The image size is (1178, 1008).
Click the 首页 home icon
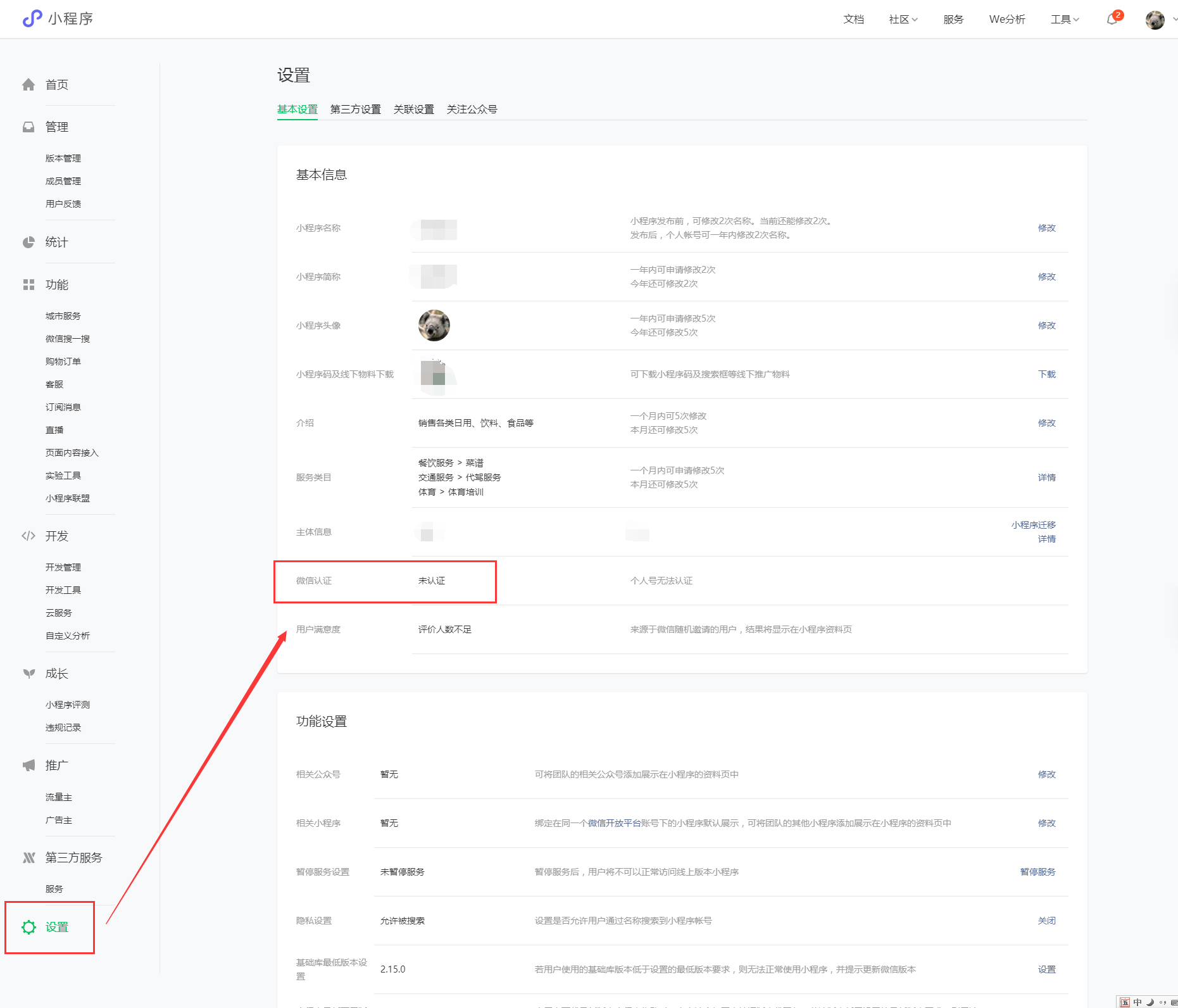[x=28, y=85]
